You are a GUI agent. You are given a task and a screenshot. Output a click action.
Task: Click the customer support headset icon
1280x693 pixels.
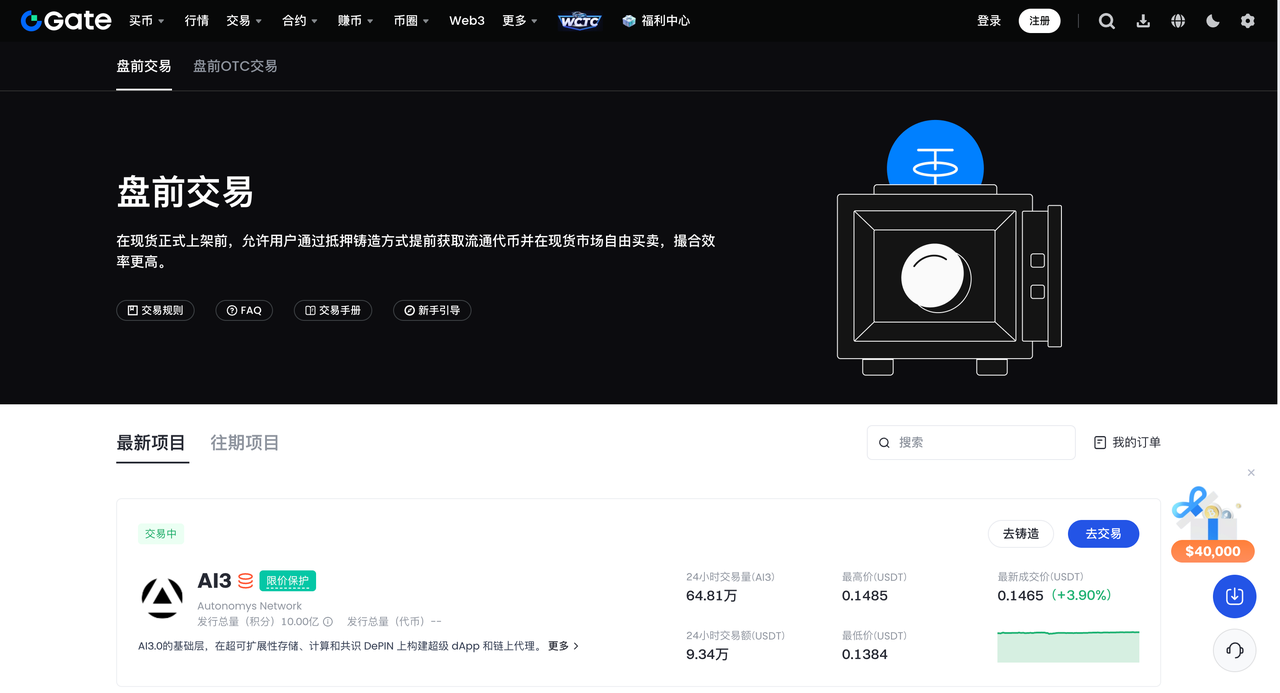(1234, 651)
